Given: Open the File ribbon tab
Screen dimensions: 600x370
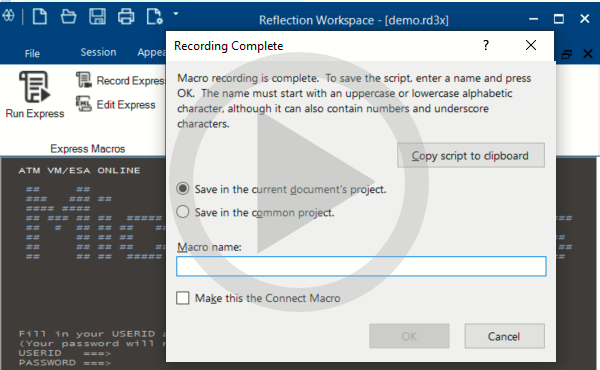Looking at the screenshot, I should 32,54.
